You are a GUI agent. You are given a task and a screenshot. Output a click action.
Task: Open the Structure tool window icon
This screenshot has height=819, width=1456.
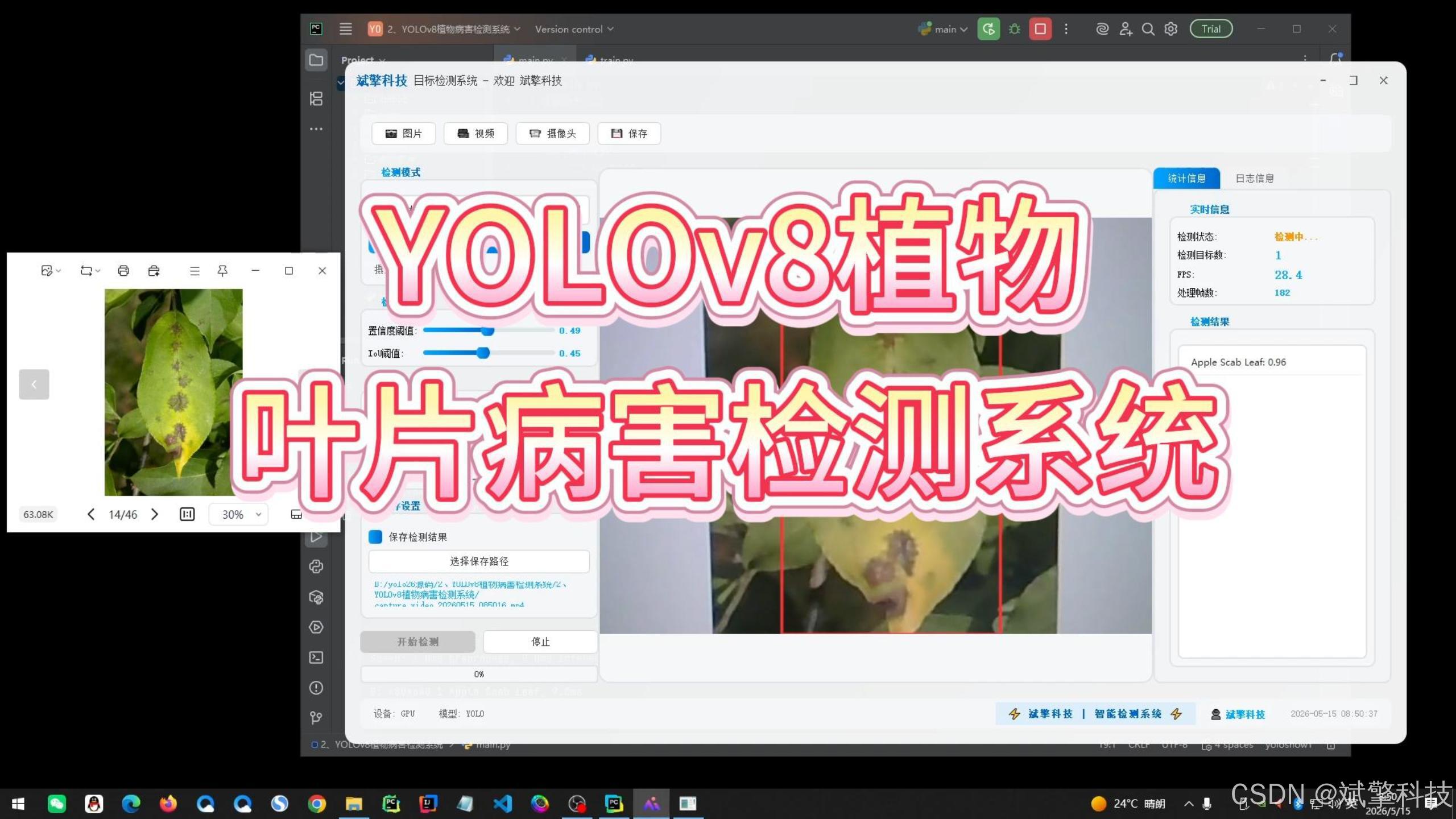316,99
